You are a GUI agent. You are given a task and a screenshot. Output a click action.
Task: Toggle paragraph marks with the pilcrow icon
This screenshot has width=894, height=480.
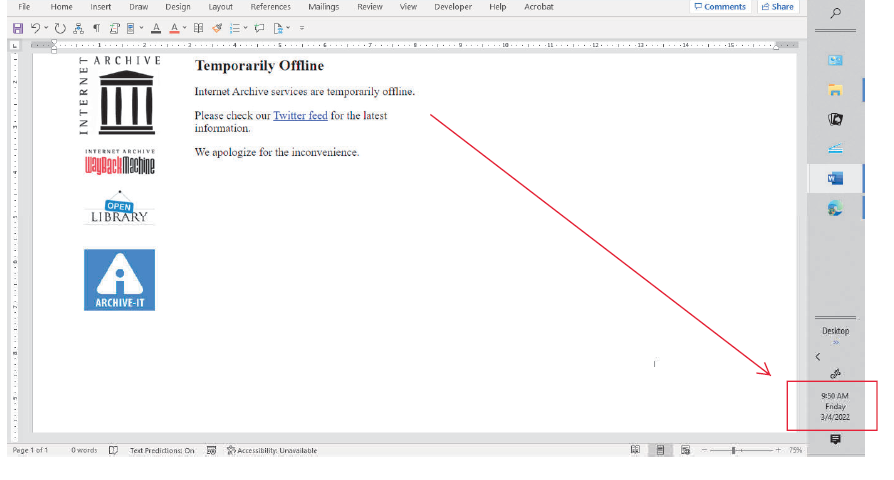point(96,28)
